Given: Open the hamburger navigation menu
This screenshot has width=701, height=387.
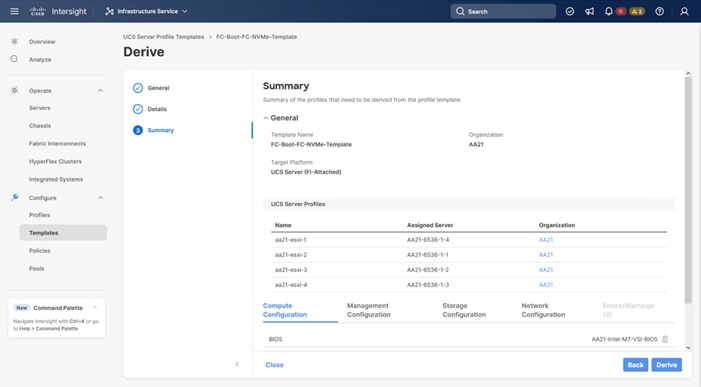Looking at the screenshot, I should click(14, 11).
